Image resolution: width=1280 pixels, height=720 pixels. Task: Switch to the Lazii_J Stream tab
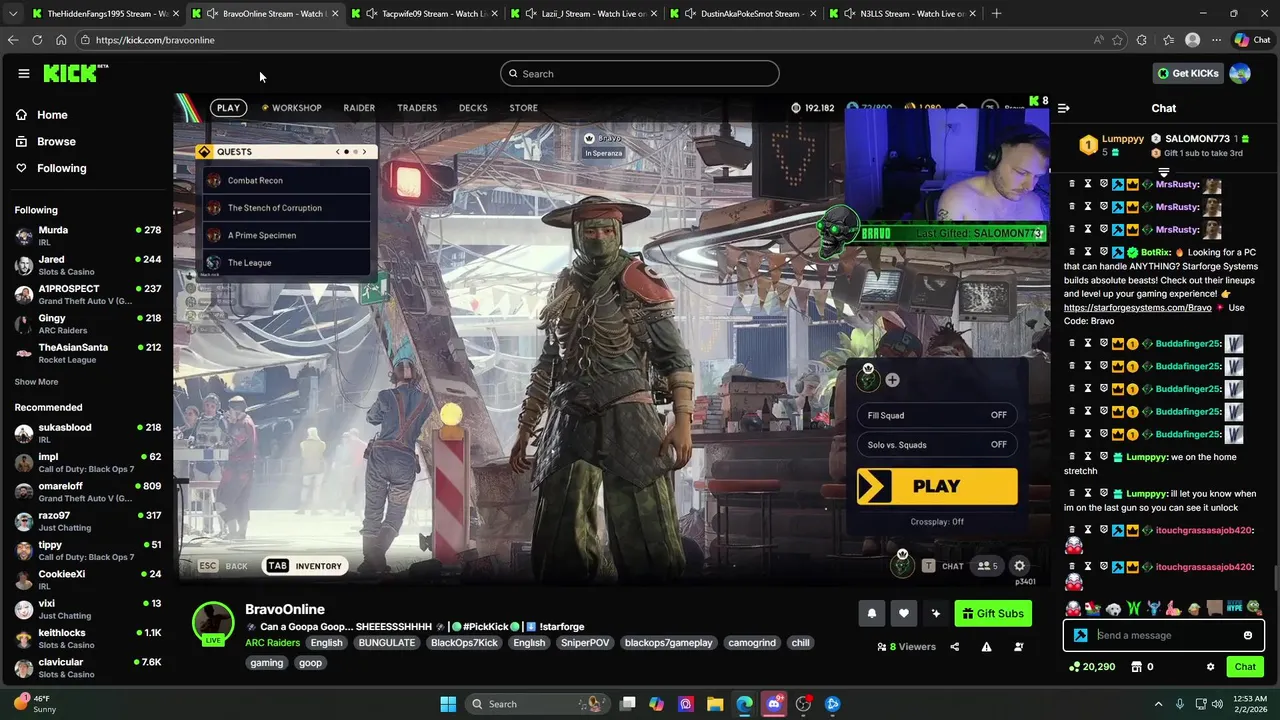tap(585, 13)
